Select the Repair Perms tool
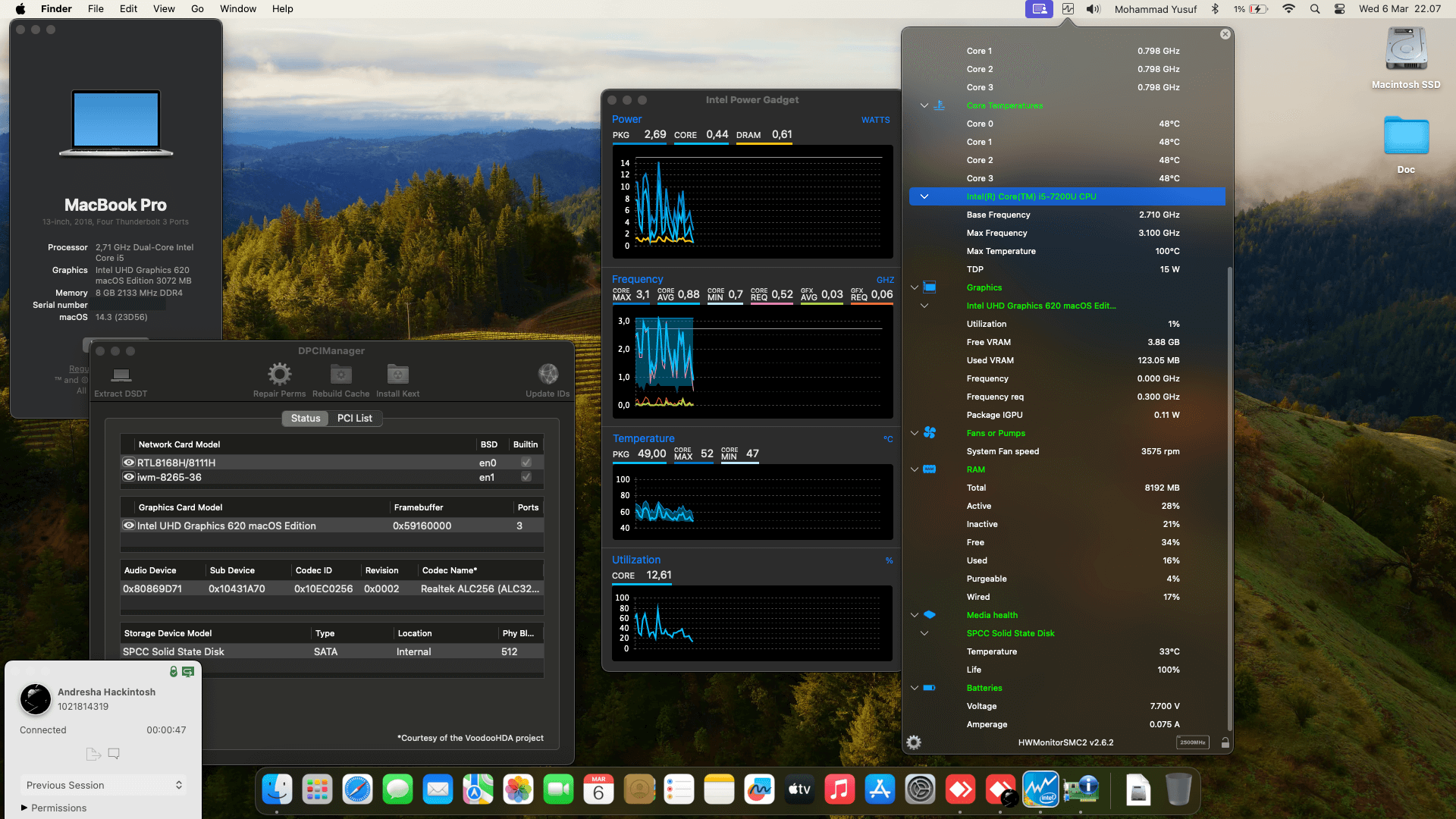This screenshot has height=819, width=1456. (278, 374)
